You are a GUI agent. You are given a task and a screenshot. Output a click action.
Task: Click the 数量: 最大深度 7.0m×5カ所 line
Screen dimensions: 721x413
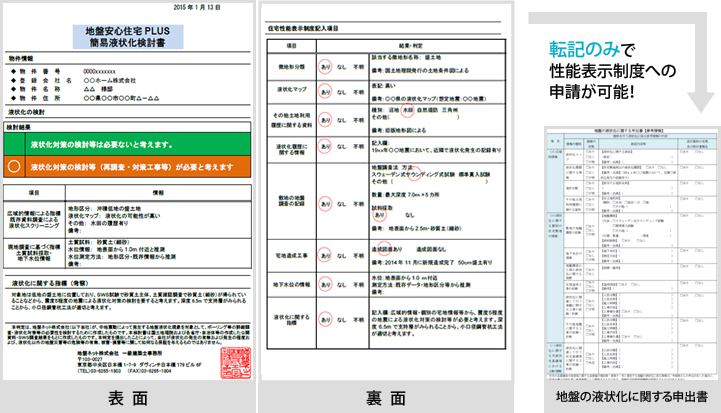405,195
